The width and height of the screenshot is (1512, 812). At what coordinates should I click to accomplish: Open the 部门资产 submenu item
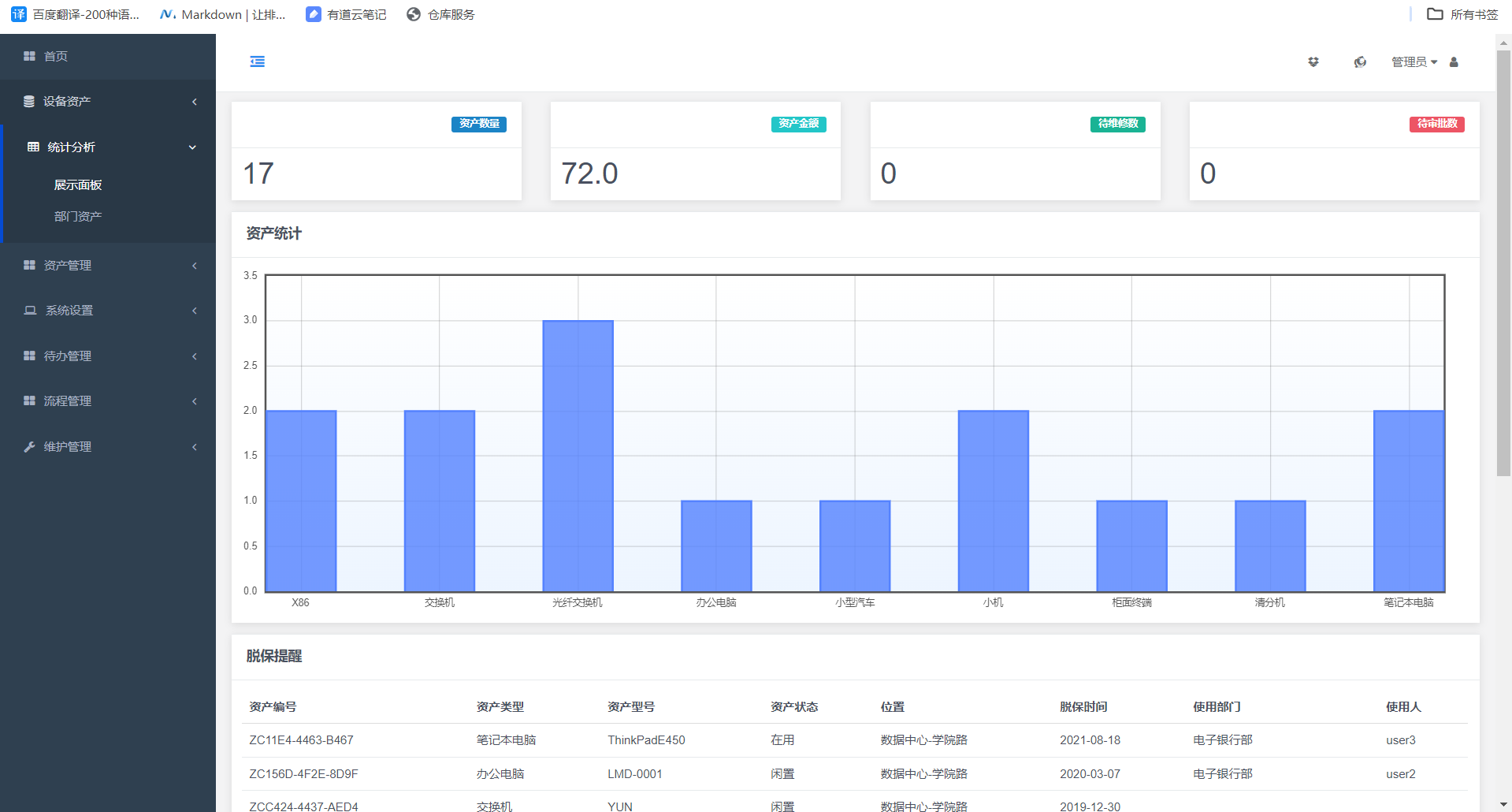78,216
